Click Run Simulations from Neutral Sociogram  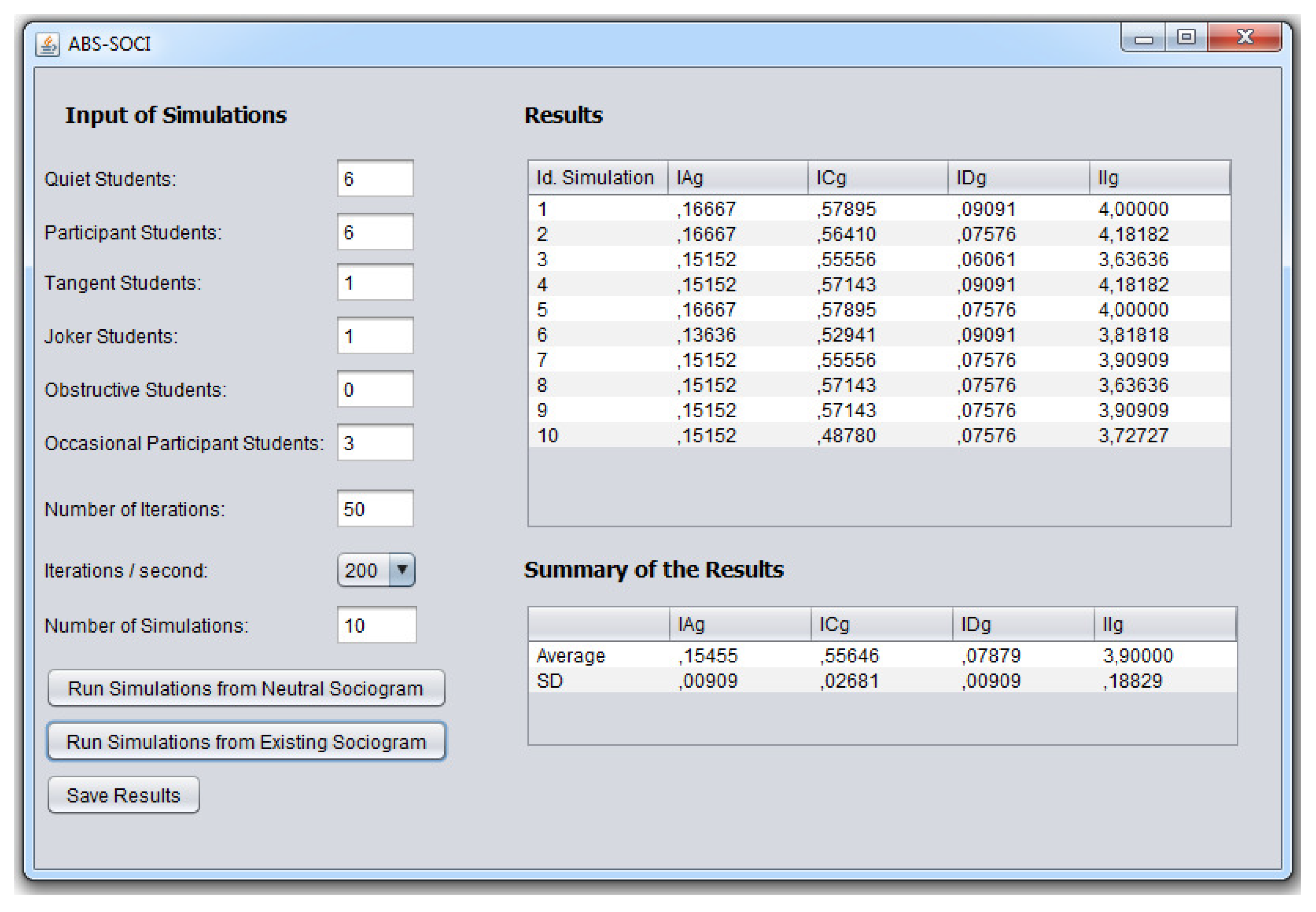coord(246,688)
